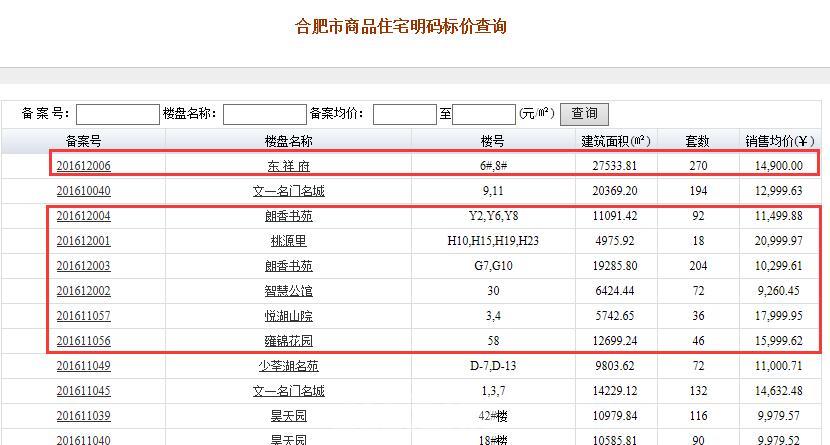Open the 桃源里 project link
Screen dimensions: 830x445
[289, 241]
